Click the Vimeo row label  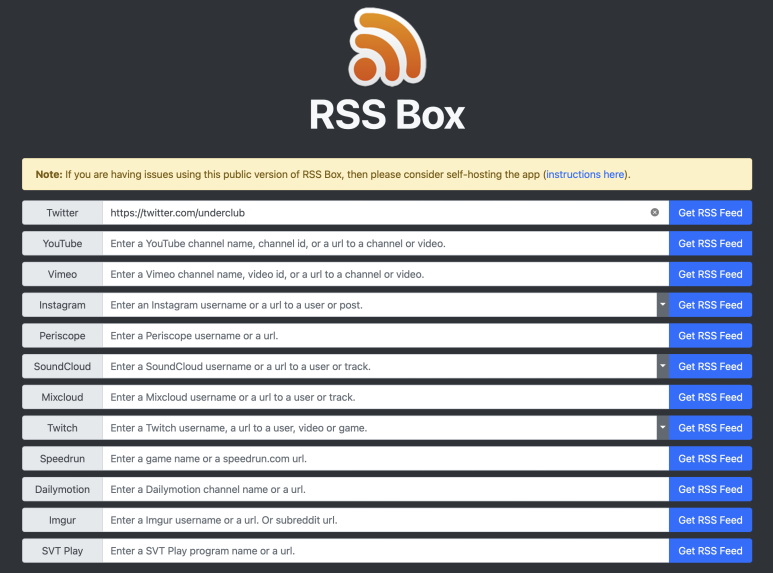(62, 274)
